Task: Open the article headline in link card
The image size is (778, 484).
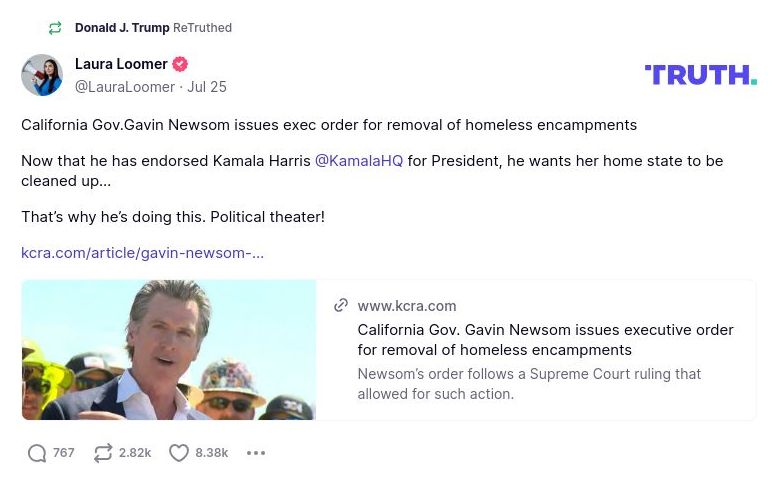Action: pyautogui.click(x=545, y=340)
